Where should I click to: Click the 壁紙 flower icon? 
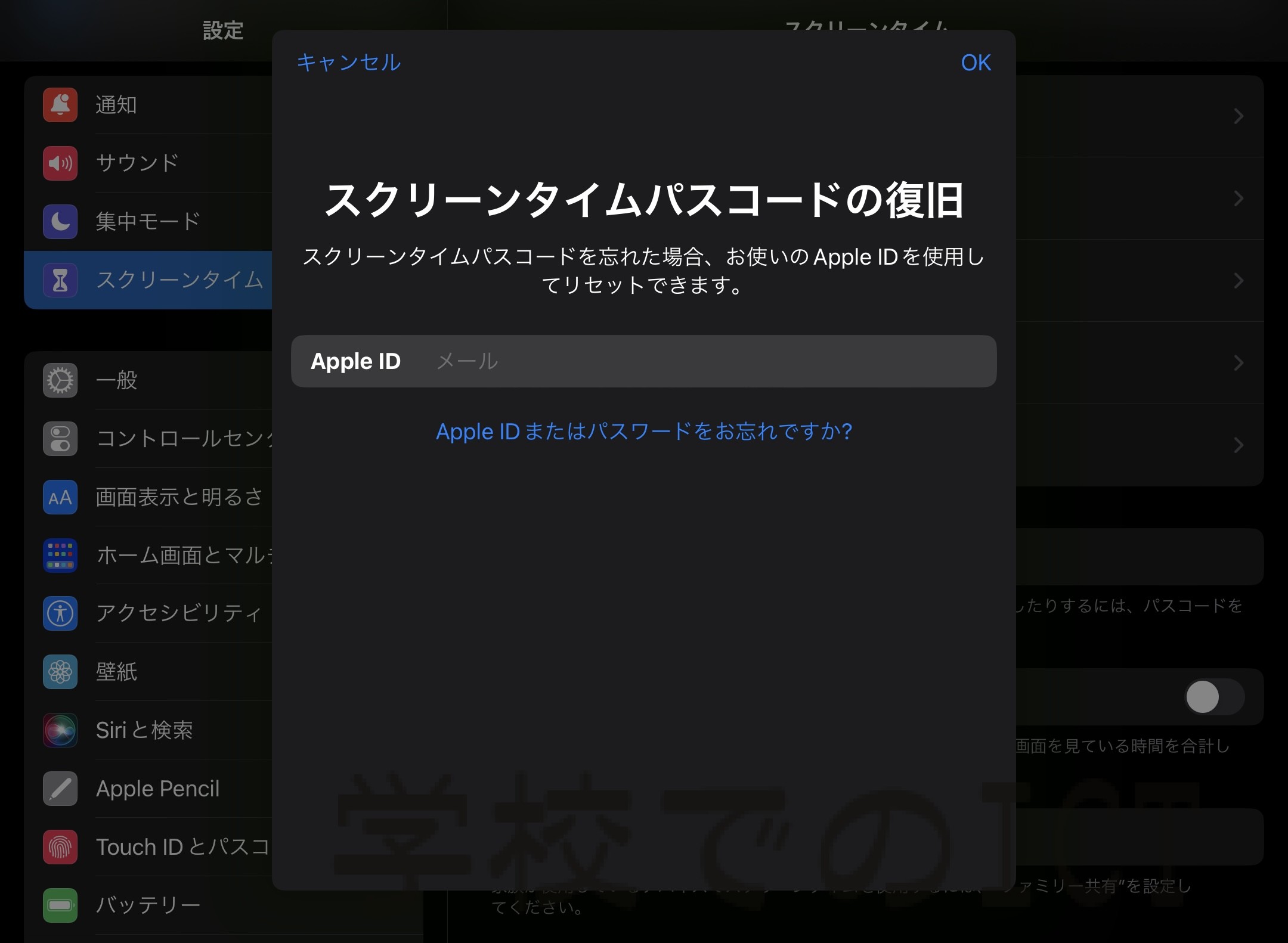[x=60, y=672]
